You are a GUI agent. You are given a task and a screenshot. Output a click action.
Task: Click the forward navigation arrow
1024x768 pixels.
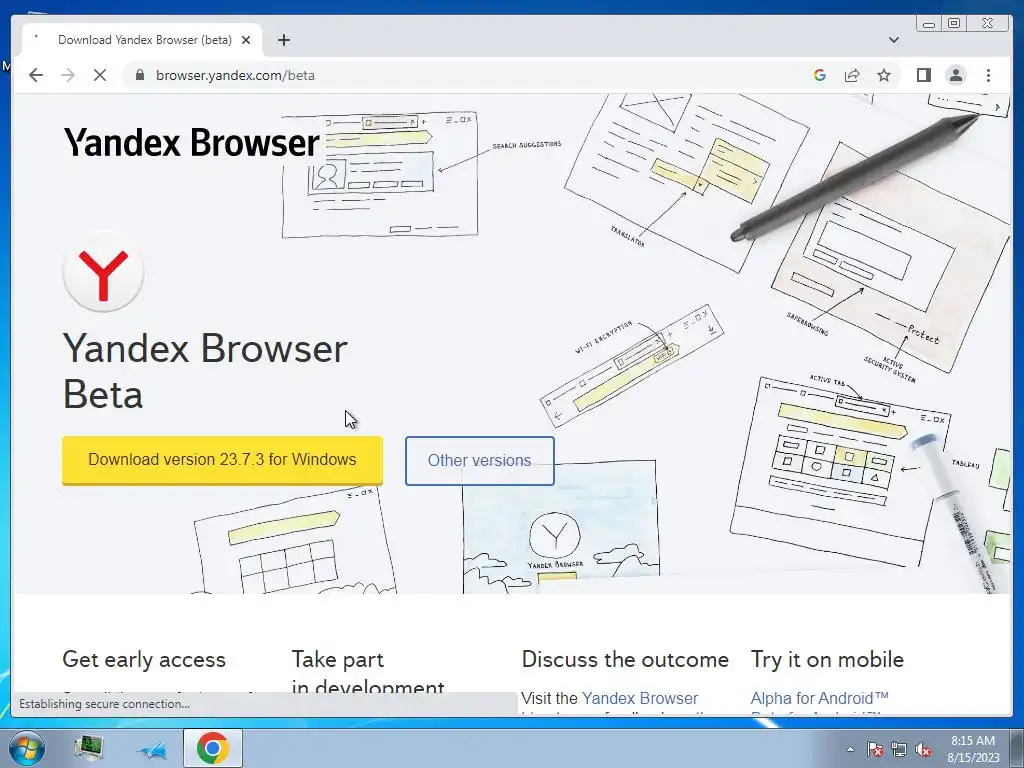(x=68, y=75)
